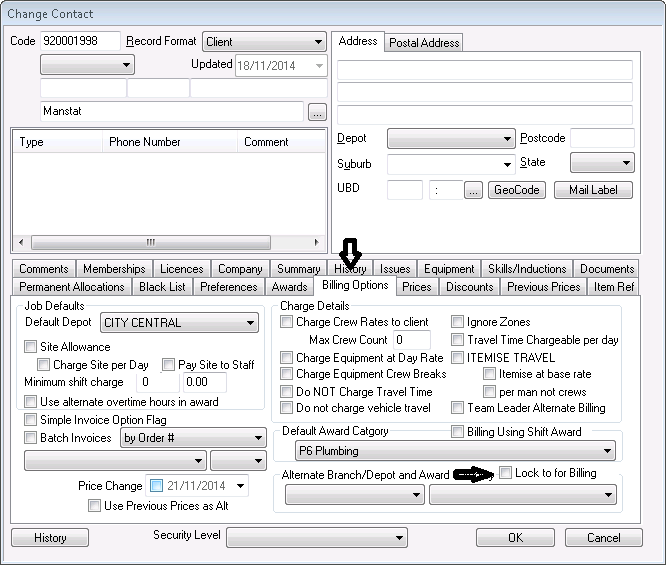Toggle the Price Change date checkbox
666x565 pixels.
(x=156, y=487)
